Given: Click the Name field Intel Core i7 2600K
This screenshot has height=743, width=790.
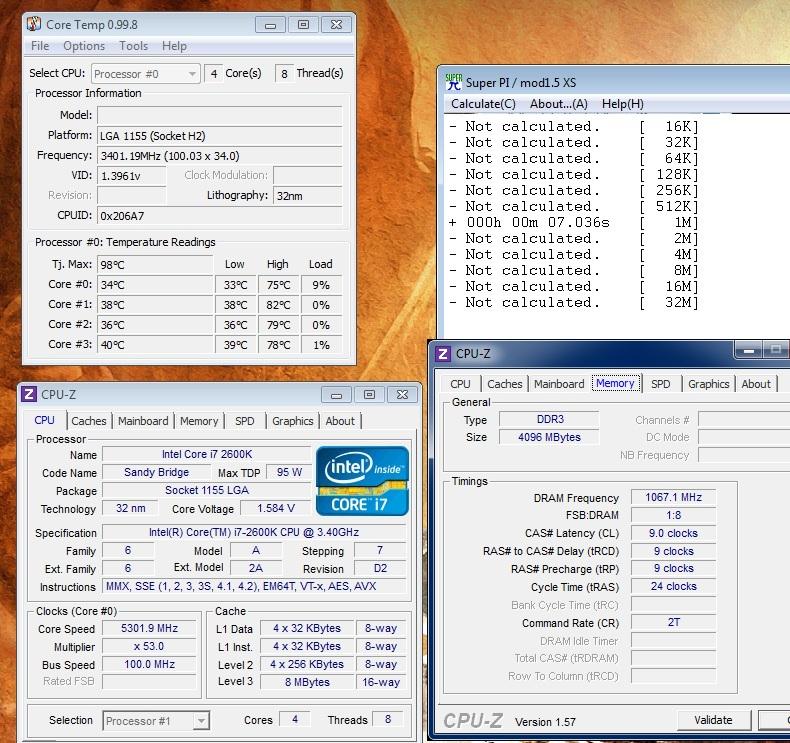Looking at the screenshot, I should [207, 454].
